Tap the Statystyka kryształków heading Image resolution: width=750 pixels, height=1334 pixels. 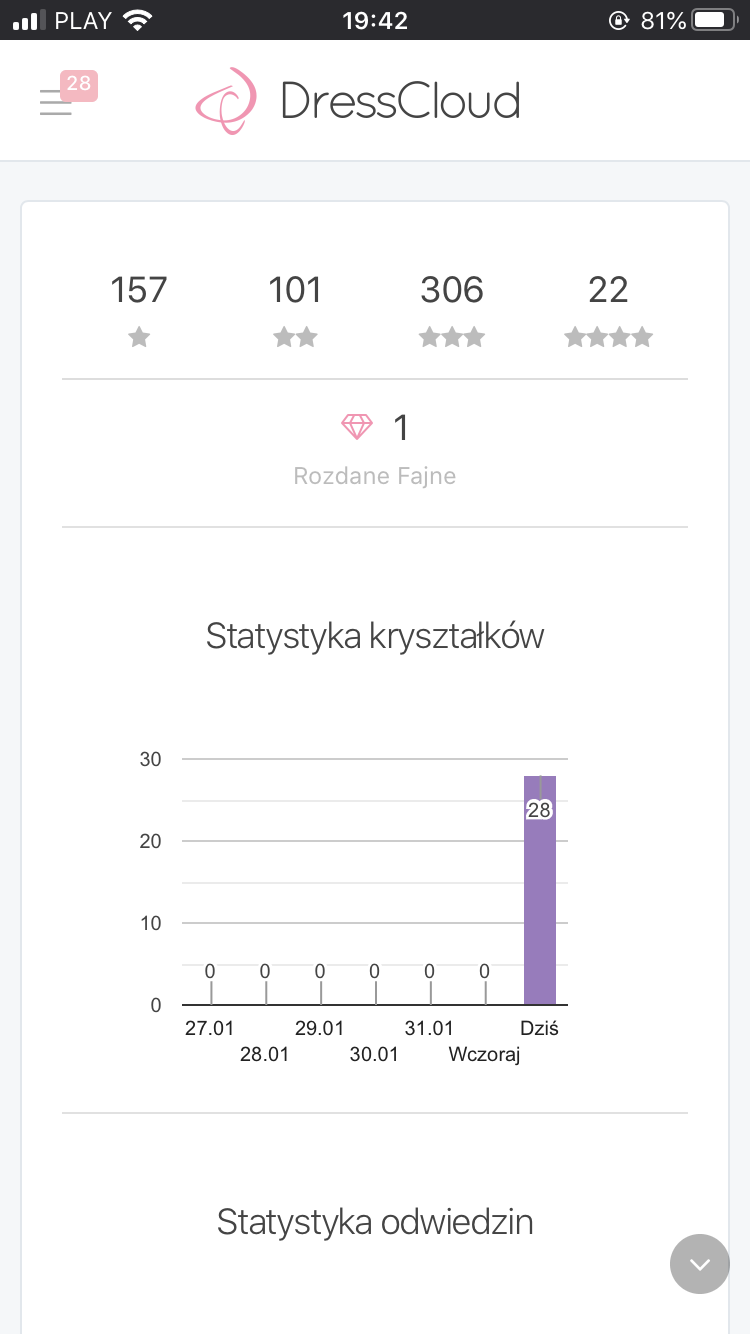[x=375, y=636]
